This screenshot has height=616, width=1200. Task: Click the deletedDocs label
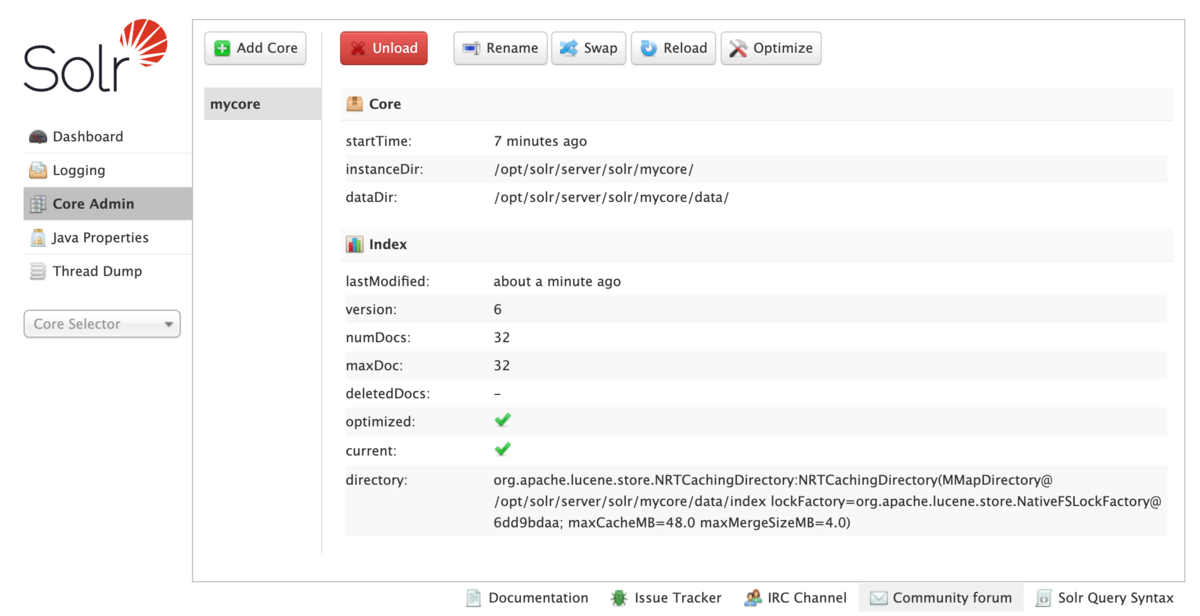click(388, 393)
